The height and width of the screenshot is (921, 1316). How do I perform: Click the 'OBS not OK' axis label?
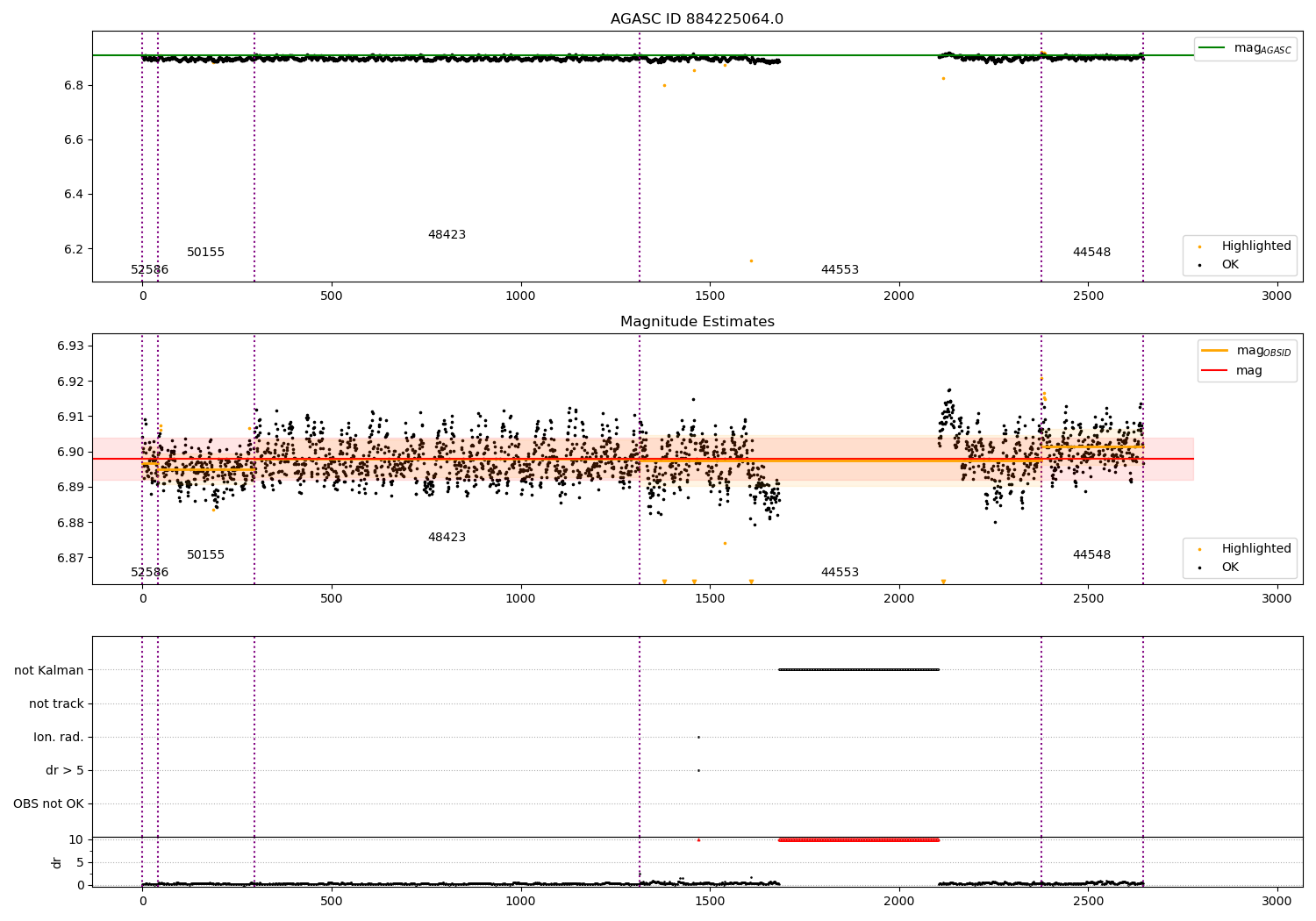(x=48, y=804)
